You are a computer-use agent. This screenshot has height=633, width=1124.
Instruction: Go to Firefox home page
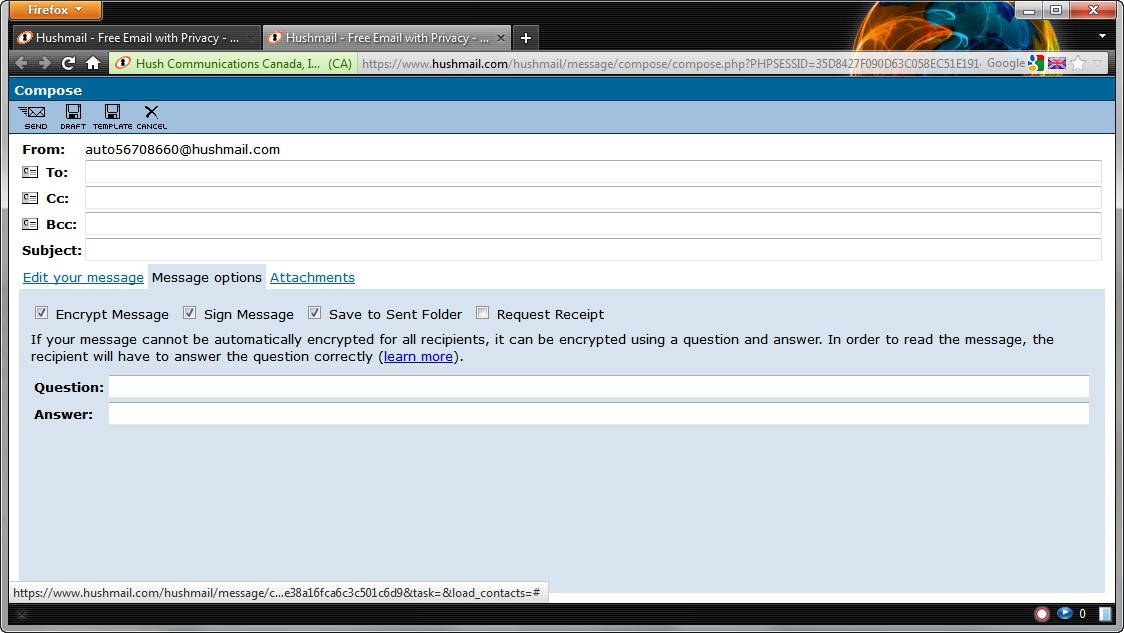93,63
